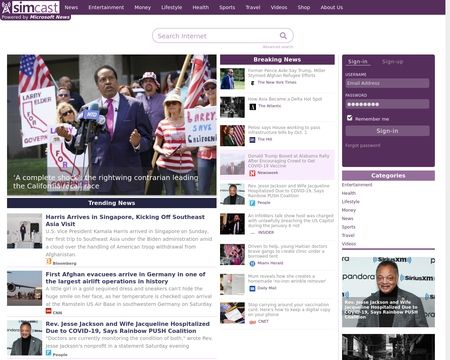
Task: Open the Travel menu
Action: tap(253, 7)
